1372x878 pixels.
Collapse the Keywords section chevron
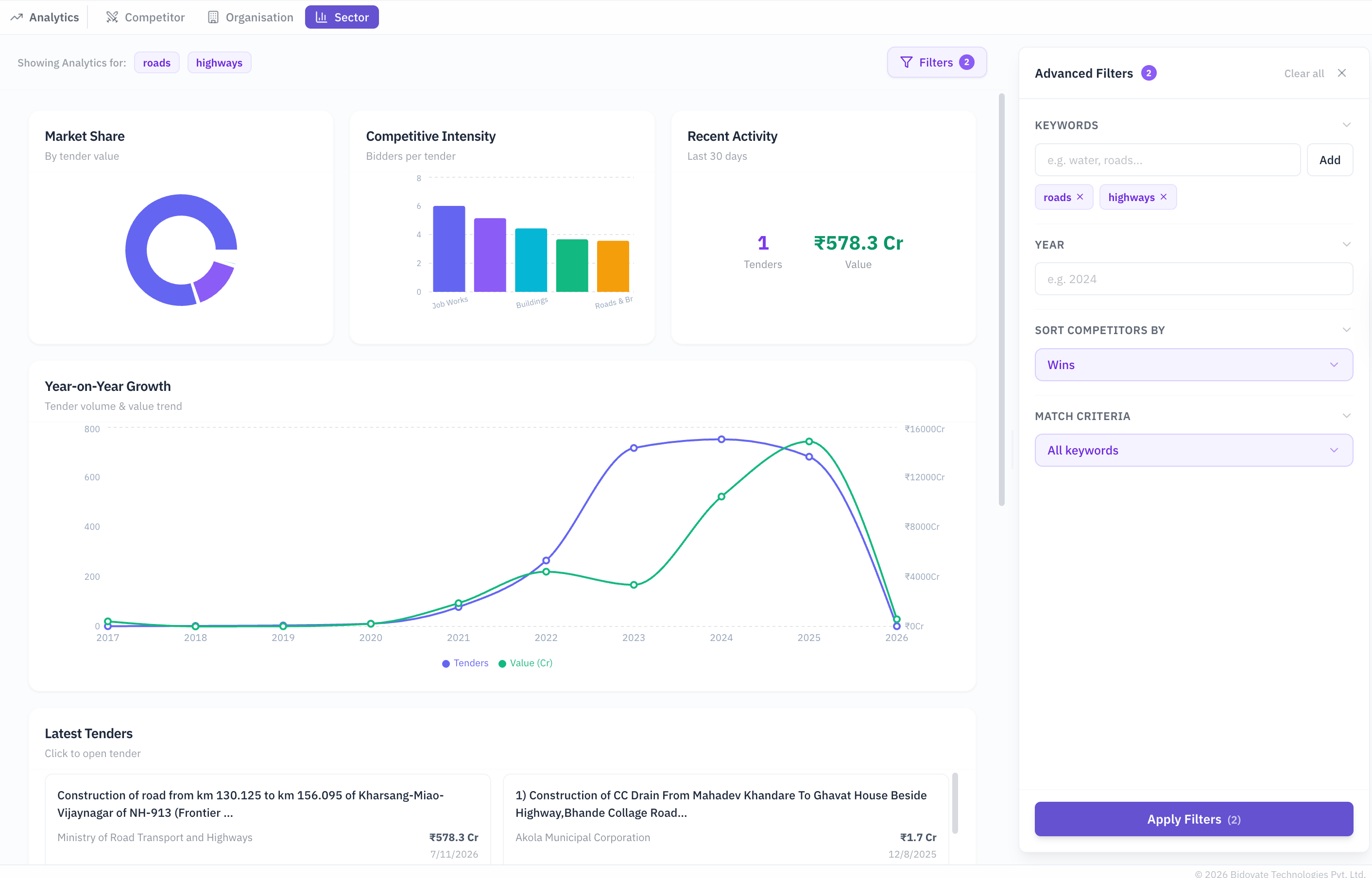tap(1346, 125)
